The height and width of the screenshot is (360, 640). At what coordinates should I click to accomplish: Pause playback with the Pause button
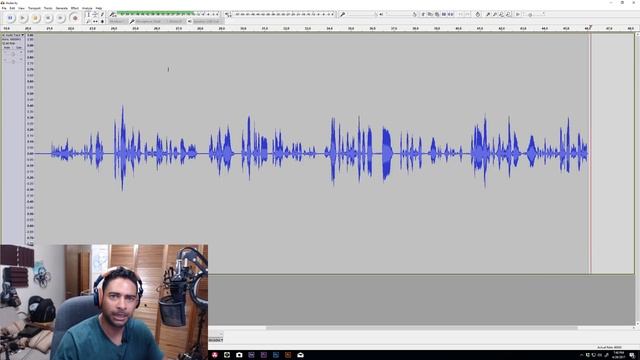pyautogui.click(x=10, y=18)
